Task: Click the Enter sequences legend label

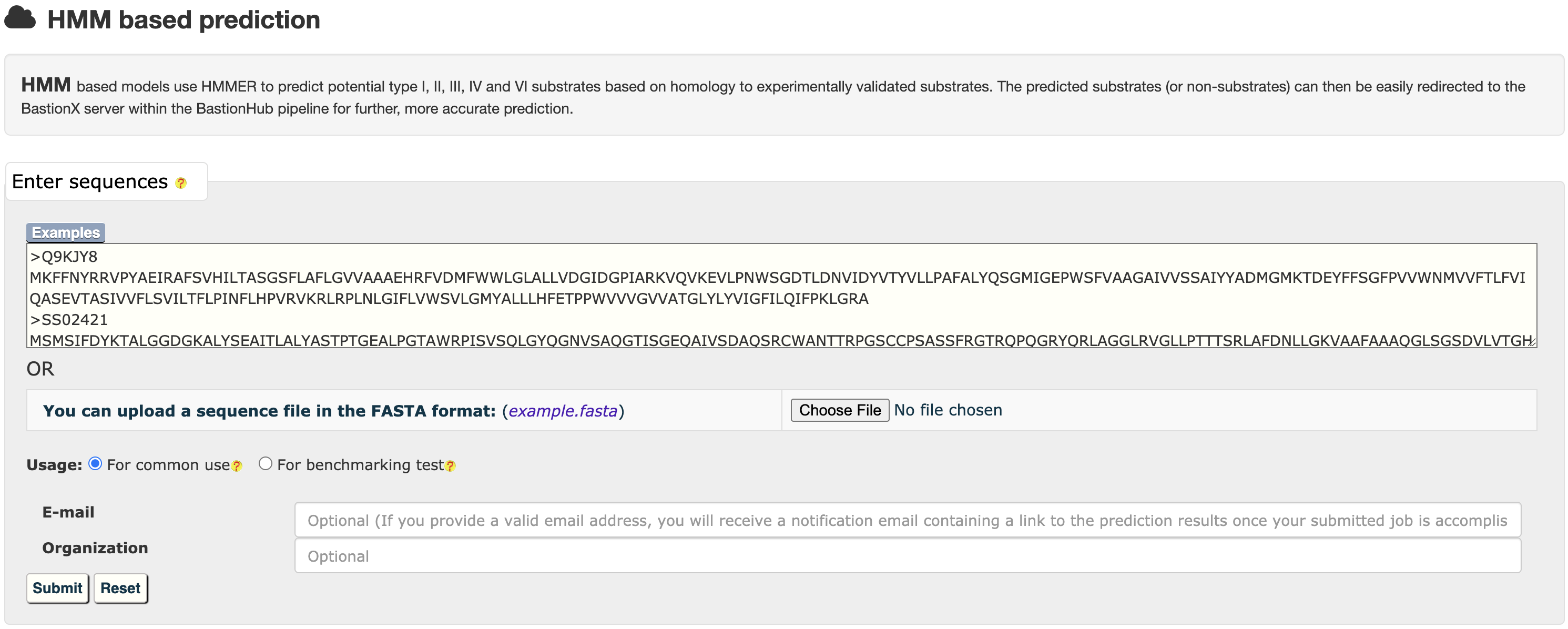Action: pyautogui.click(x=89, y=181)
